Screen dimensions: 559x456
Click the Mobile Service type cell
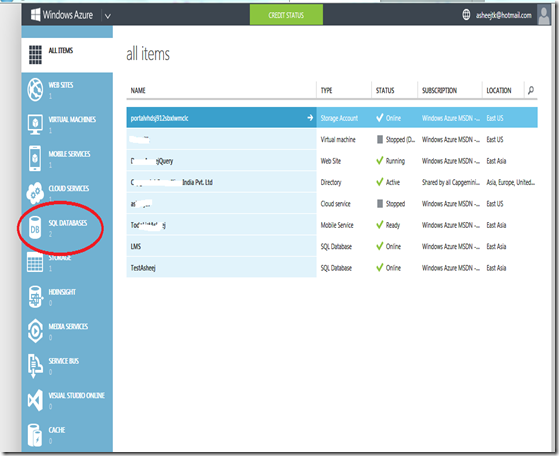[337, 225]
